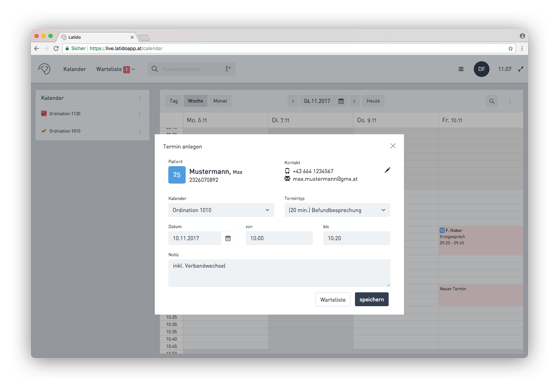Click the add patient icon in search bar
Viewport: 560px width, 390px height.
tap(228, 69)
